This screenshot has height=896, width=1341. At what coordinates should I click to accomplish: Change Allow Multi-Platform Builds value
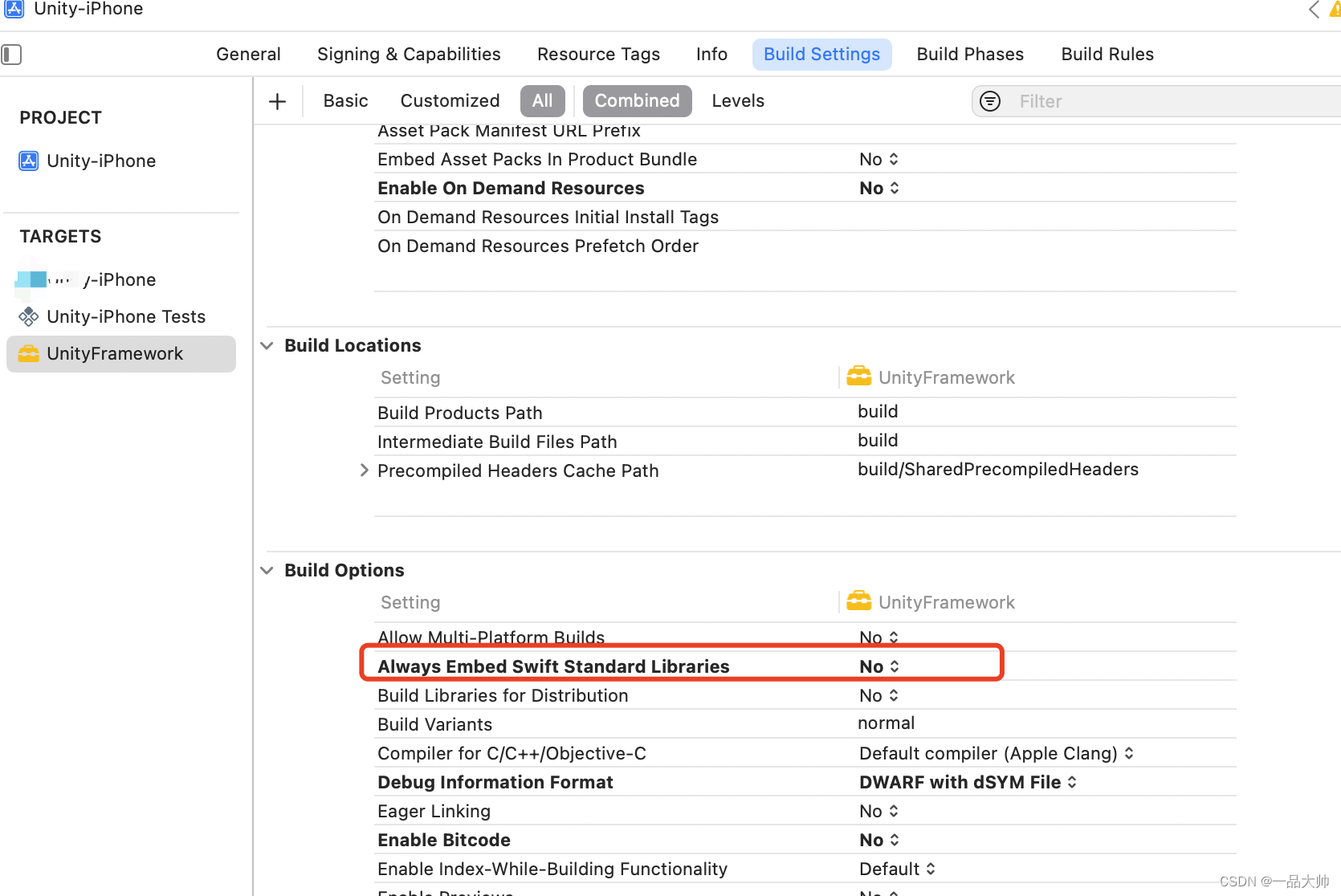coord(879,637)
